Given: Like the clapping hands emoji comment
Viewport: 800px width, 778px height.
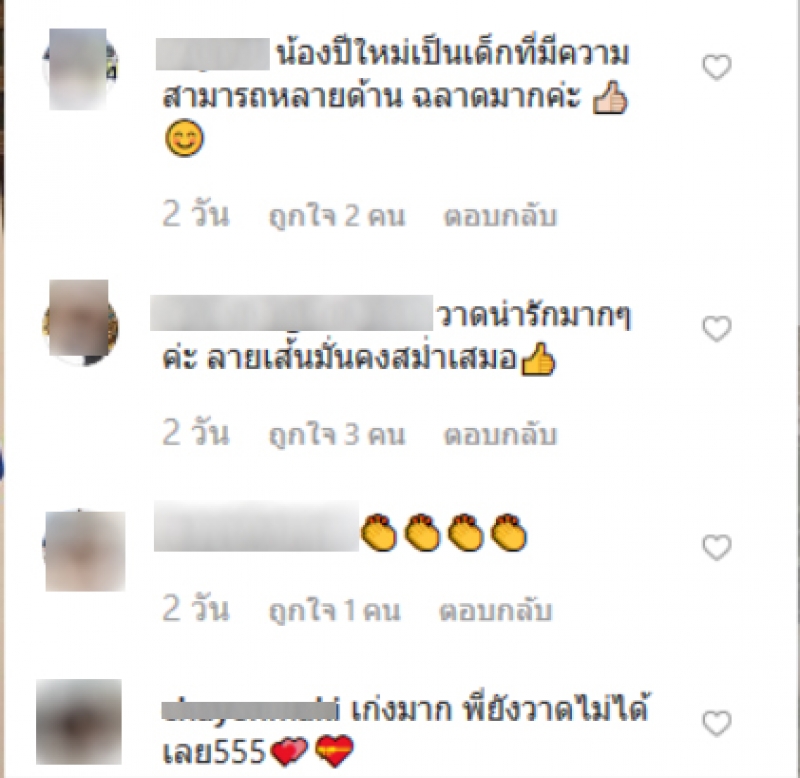Looking at the screenshot, I should click(717, 547).
